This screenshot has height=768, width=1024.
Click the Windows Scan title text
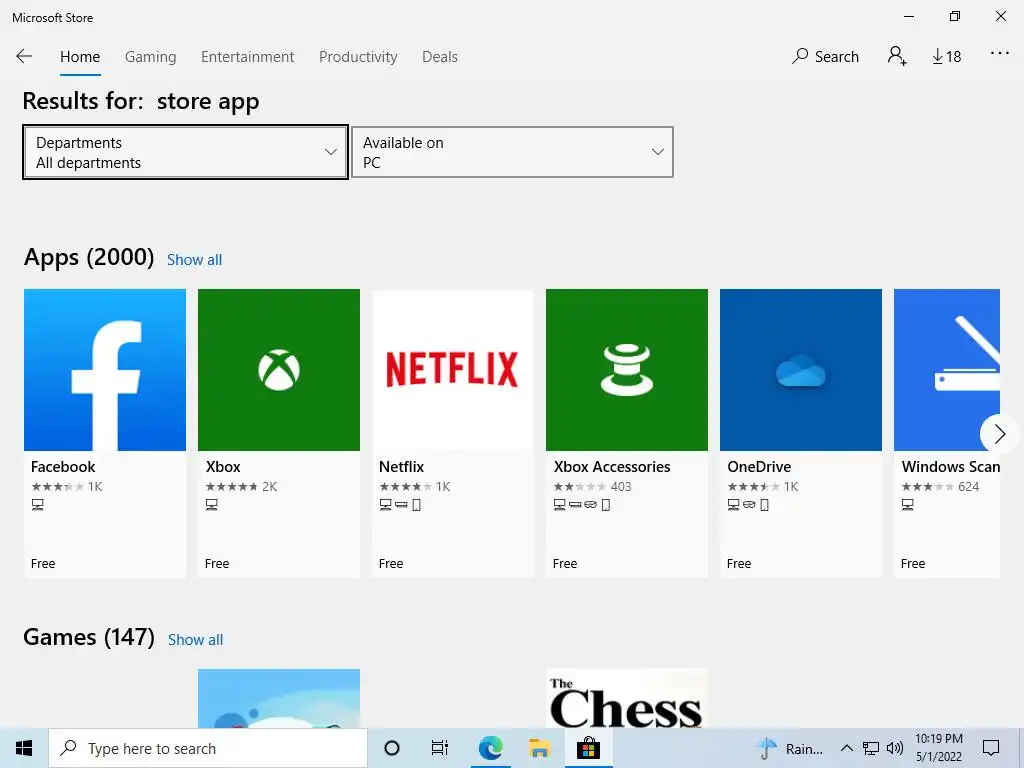point(951,467)
